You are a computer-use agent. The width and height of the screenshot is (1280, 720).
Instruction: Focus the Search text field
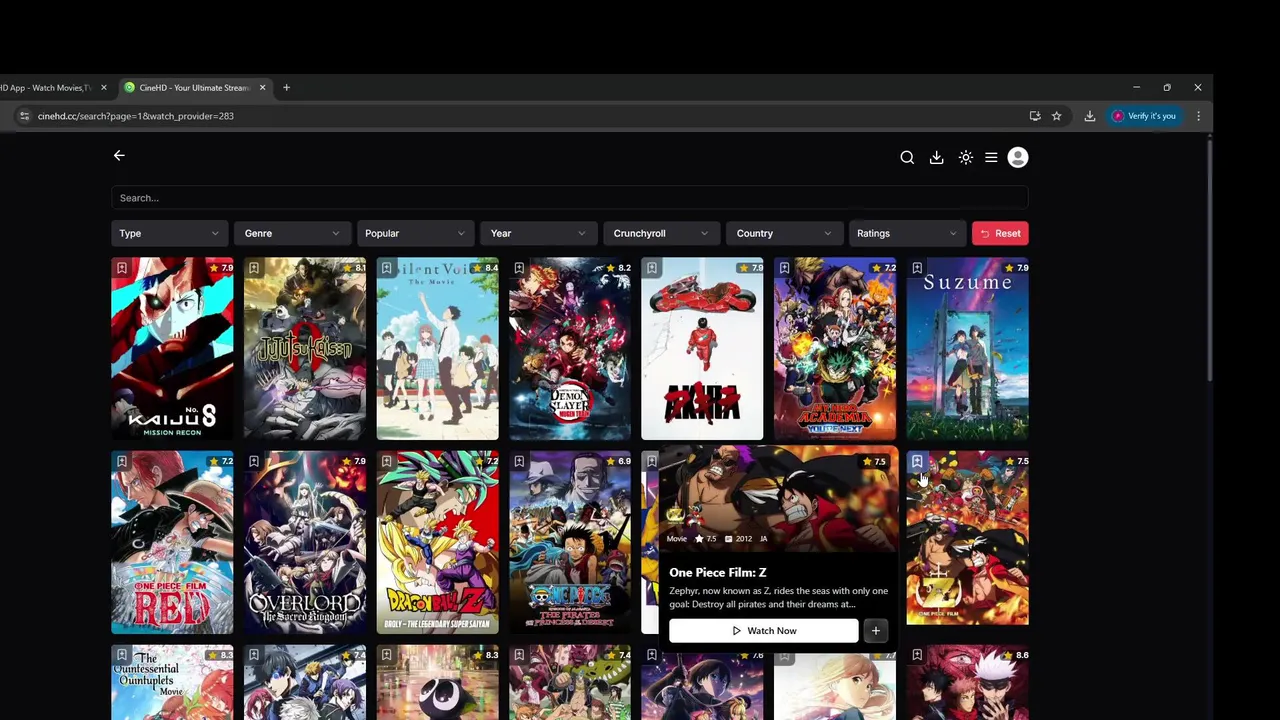[570, 198]
